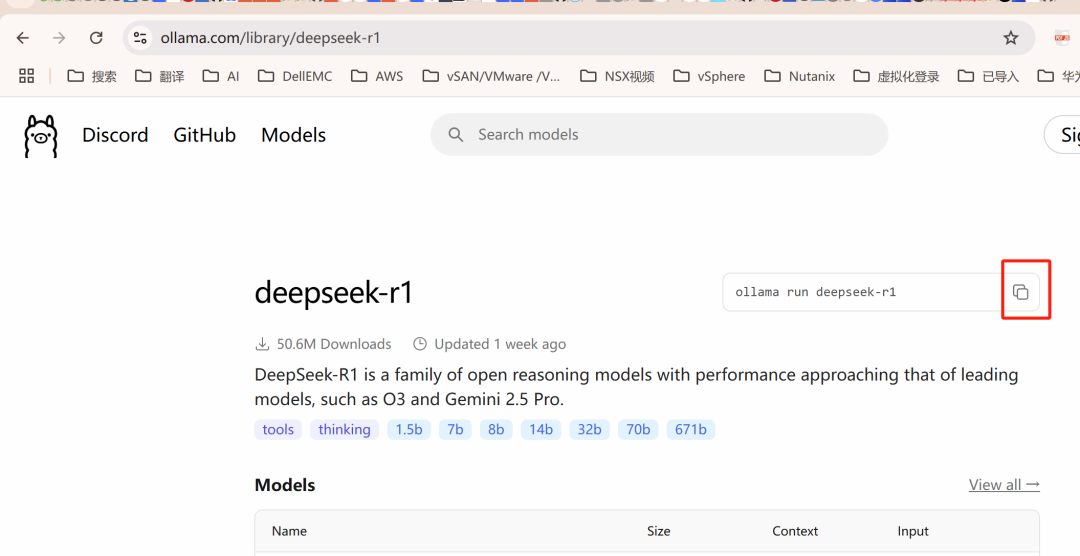
Task: Open the apps grid in bookmarks bar
Action: point(26,76)
